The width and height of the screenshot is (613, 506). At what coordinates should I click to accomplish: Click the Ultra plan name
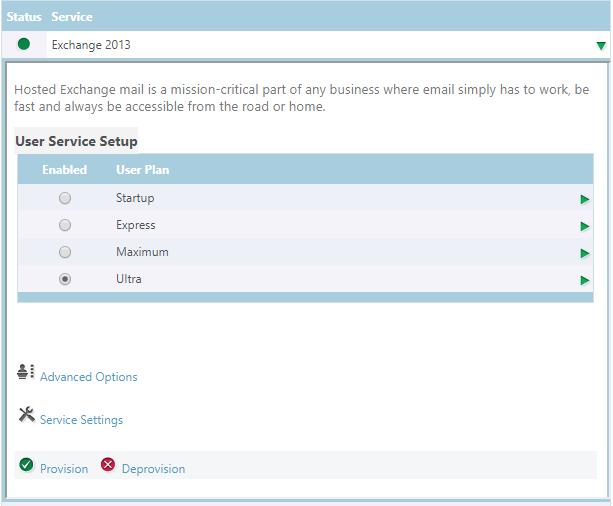(x=129, y=279)
